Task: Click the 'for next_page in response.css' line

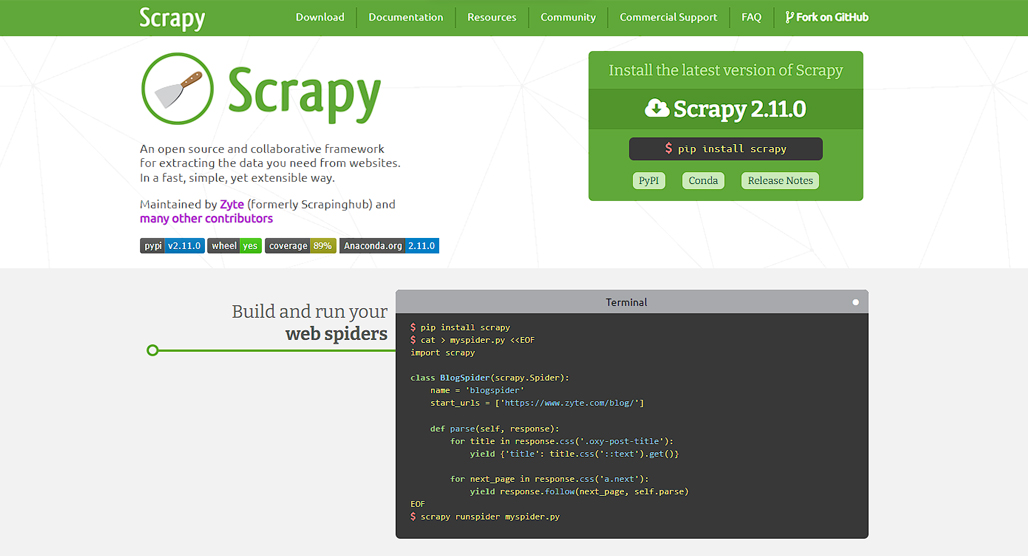Action: point(549,479)
